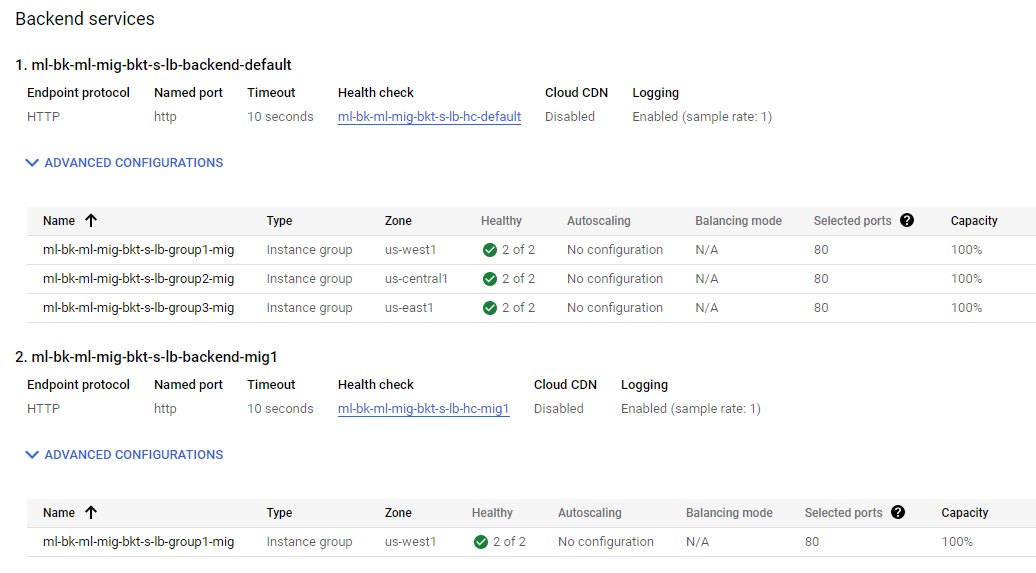Viewport: 1036px width, 573px height.
Task: Click the Name sort arrow in second table
Action: pyautogui.click(x=91, y=513)
